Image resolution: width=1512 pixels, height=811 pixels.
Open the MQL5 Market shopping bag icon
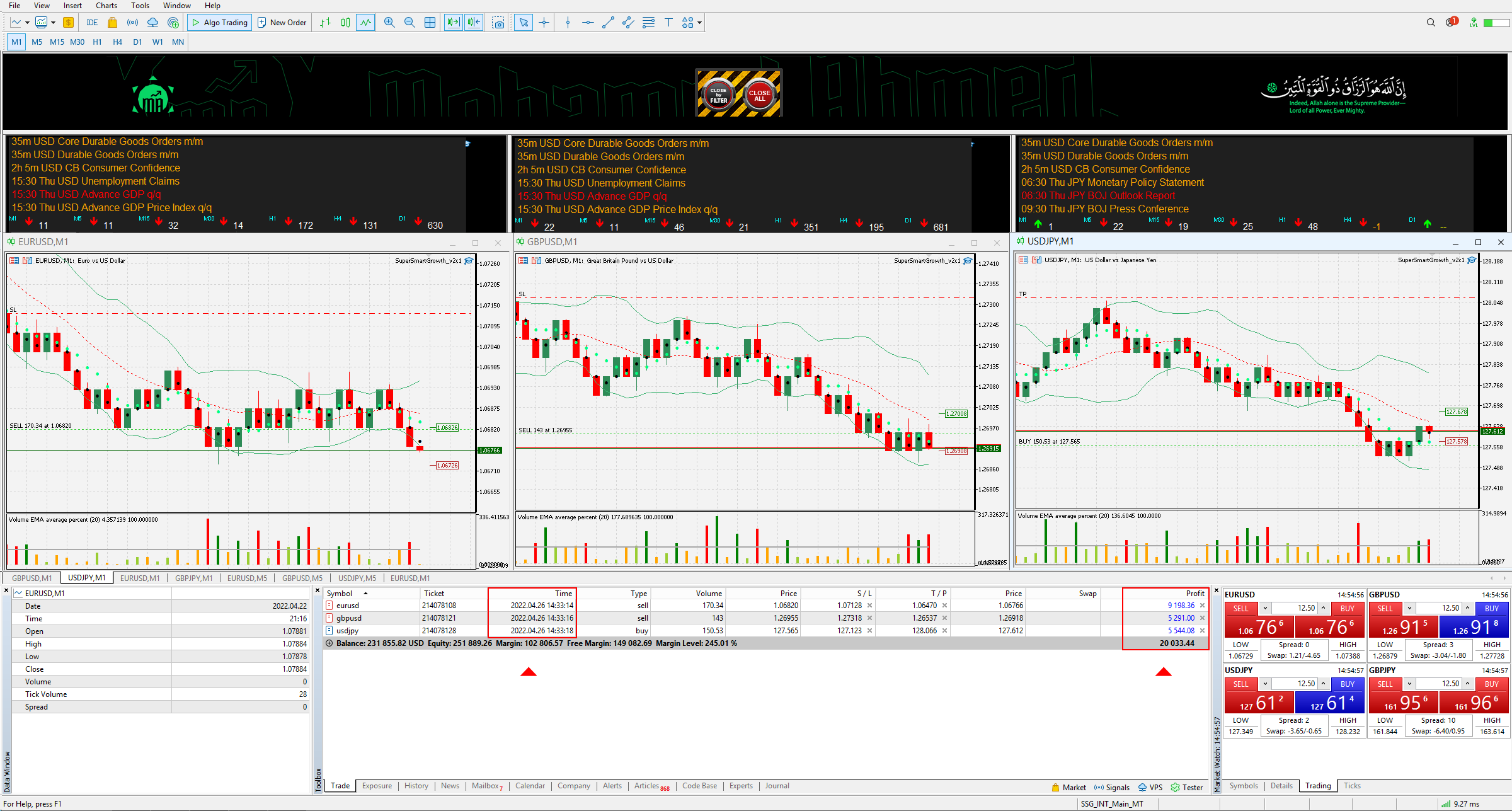pyautogui.click(x=112, y=23)
